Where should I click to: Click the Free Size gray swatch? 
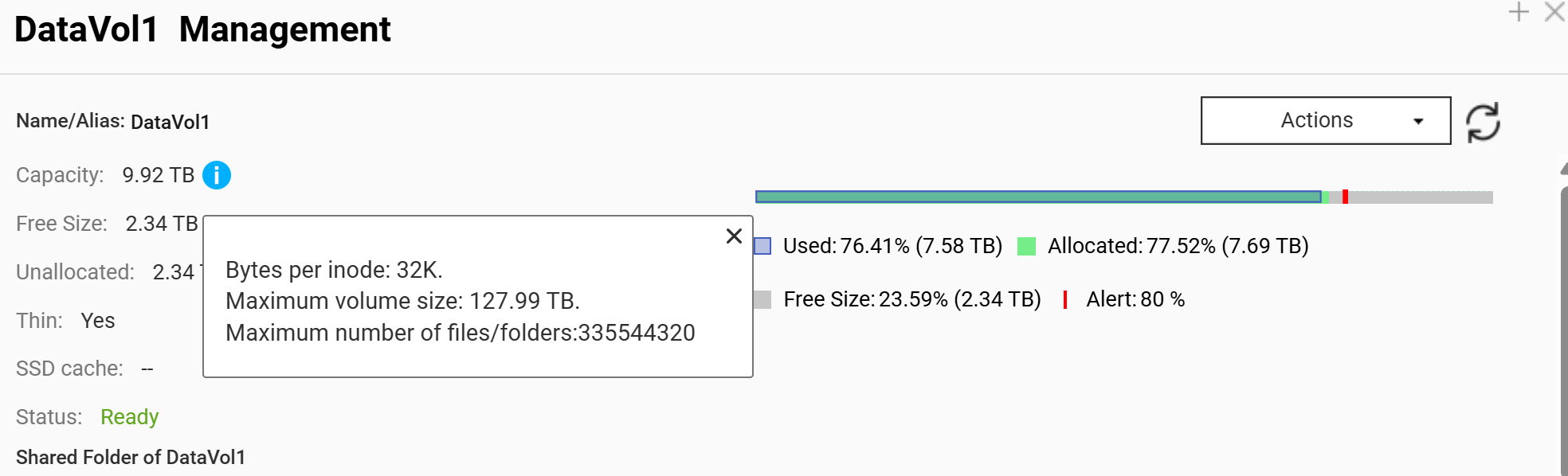(762, 299)
